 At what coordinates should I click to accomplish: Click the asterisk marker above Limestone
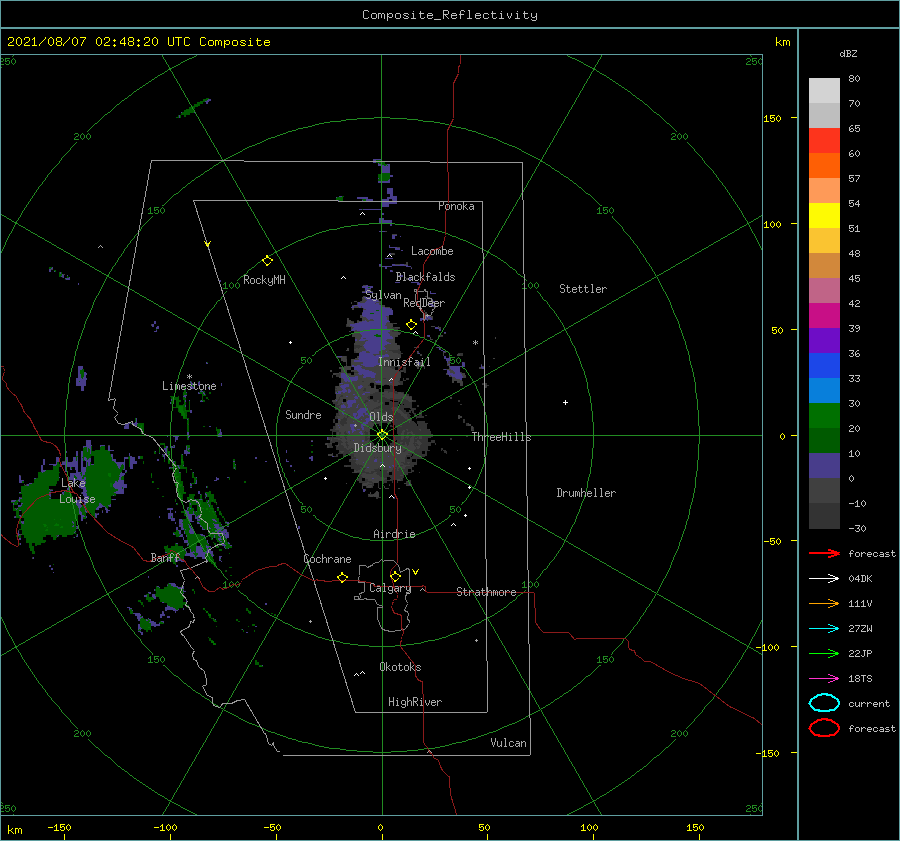[189, 377]
